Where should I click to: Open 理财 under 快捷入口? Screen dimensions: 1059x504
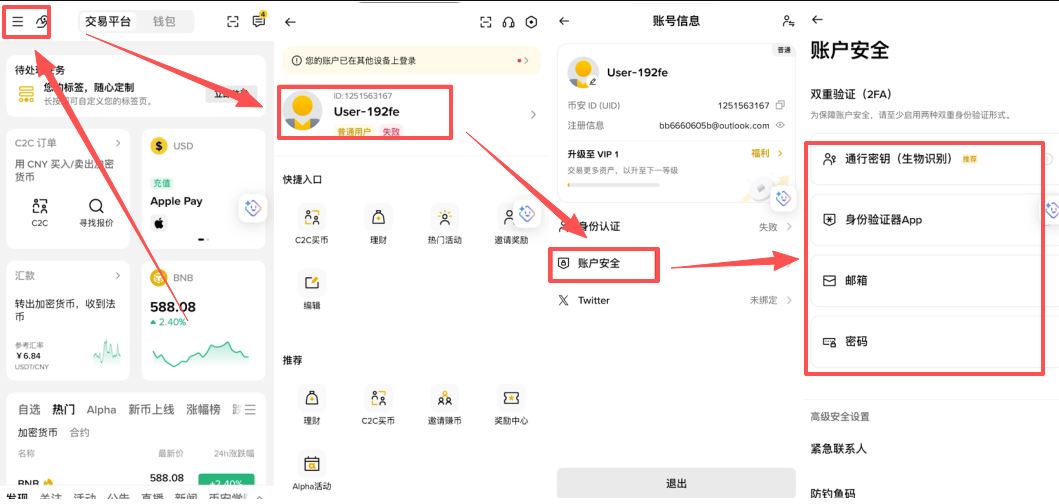pyautogui.click(x=378, y=225)
